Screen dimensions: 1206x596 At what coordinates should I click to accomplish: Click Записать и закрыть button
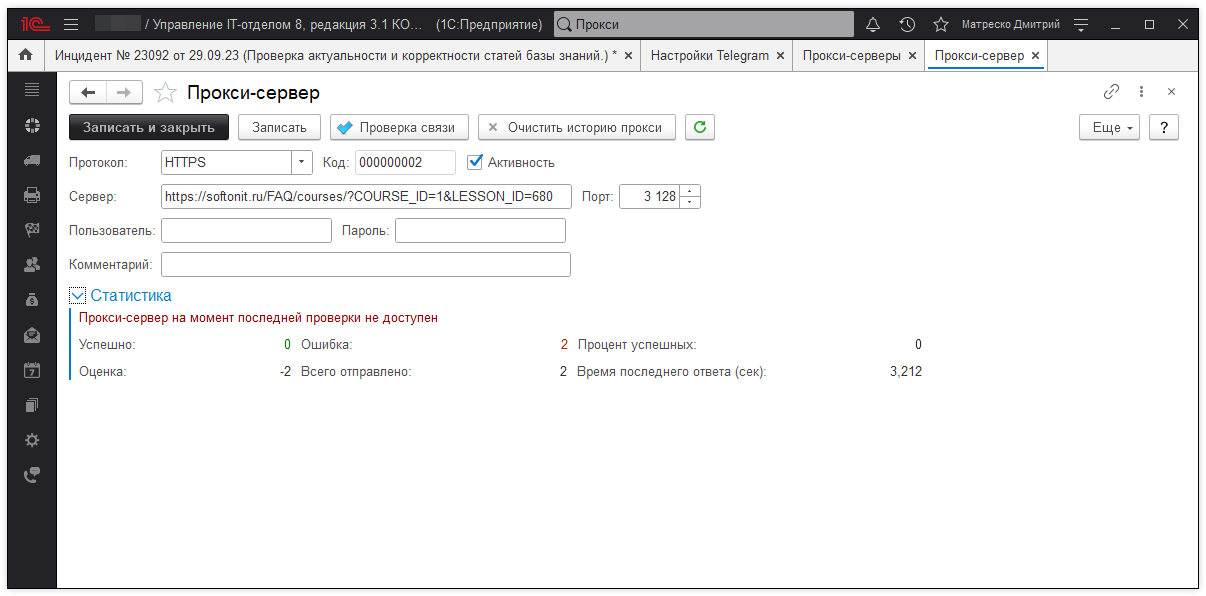tap(149, 127)
